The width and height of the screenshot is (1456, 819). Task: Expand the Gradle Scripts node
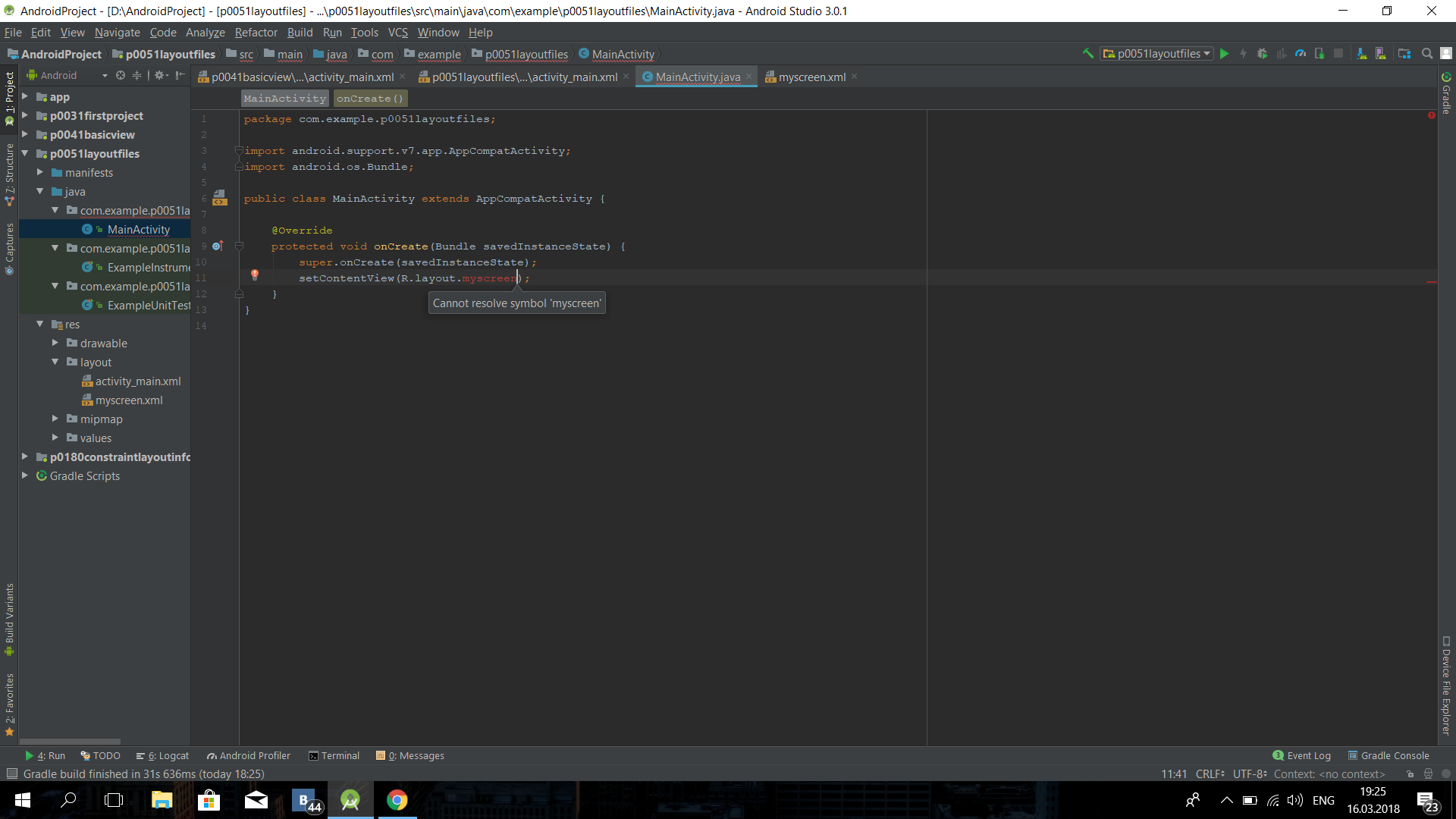pos(25,475)
